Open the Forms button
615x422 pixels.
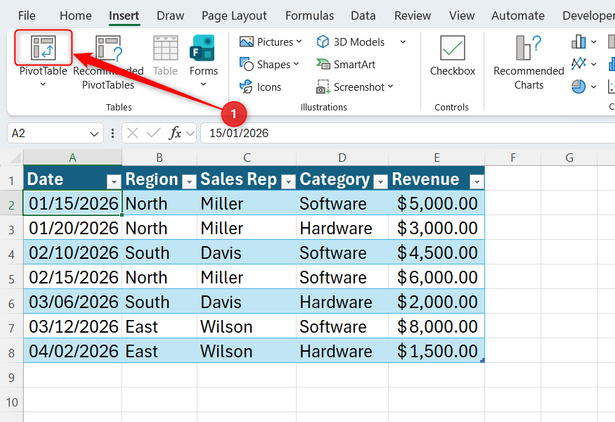click(x=203, y=55)
